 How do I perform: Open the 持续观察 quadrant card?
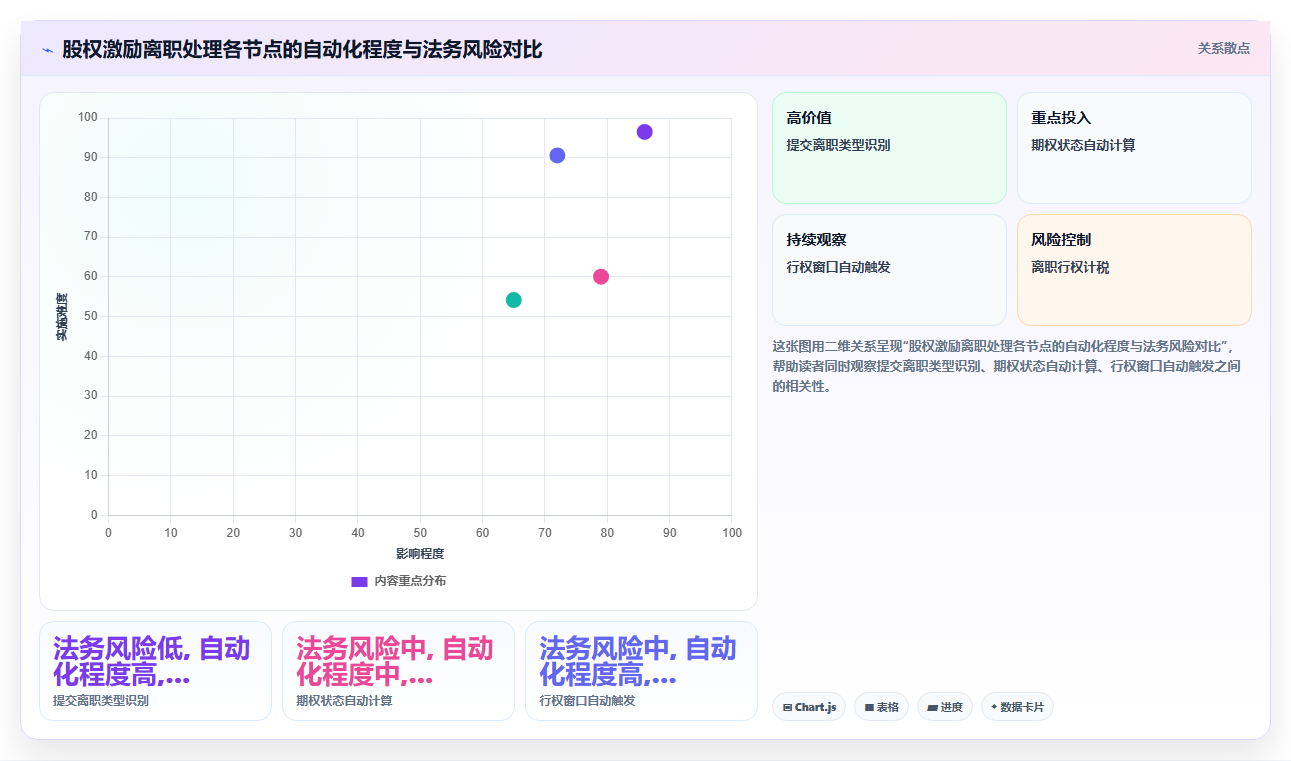tap(889, 270)
